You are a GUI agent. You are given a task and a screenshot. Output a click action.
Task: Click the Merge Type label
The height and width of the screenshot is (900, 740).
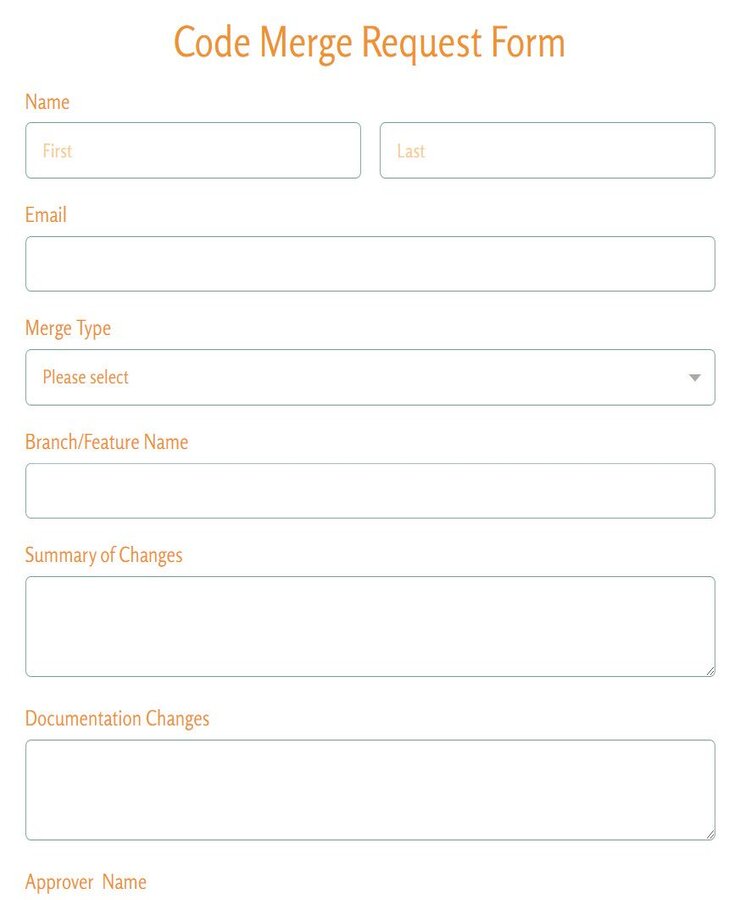(x=68, y=328)
